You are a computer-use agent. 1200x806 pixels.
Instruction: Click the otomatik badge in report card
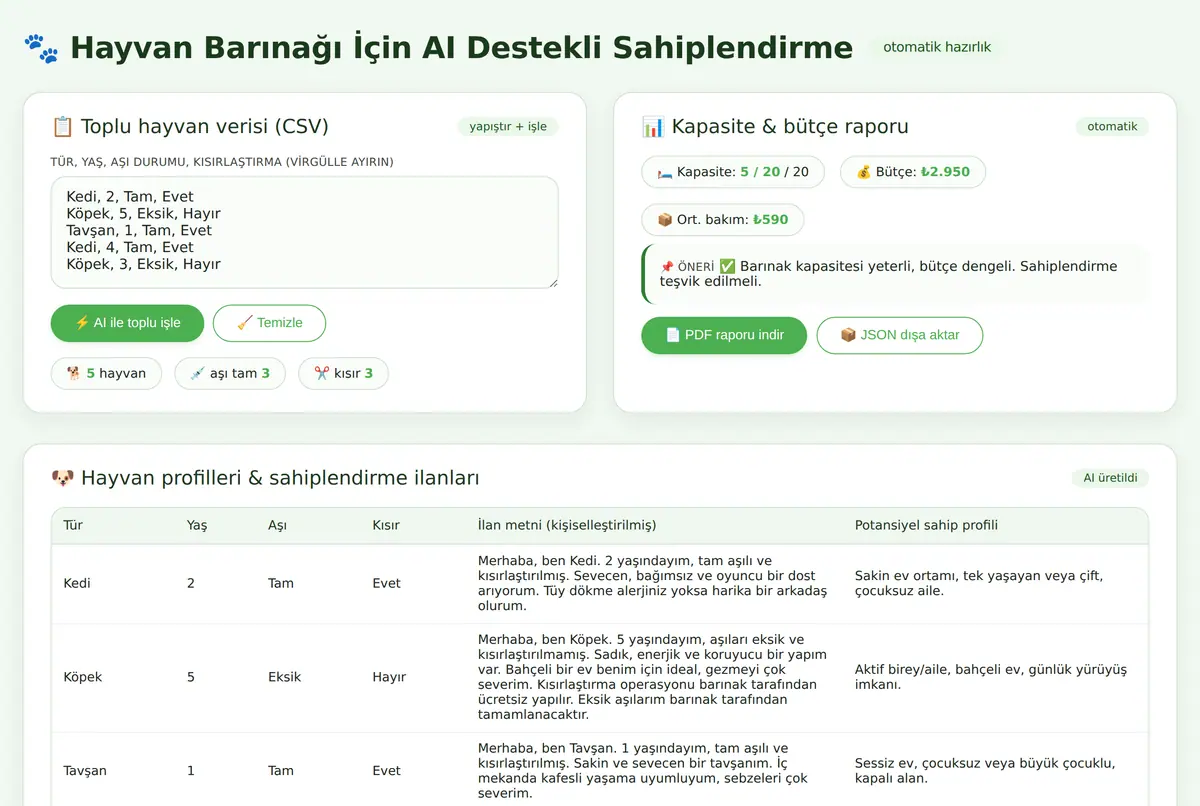coord(1112,127)
